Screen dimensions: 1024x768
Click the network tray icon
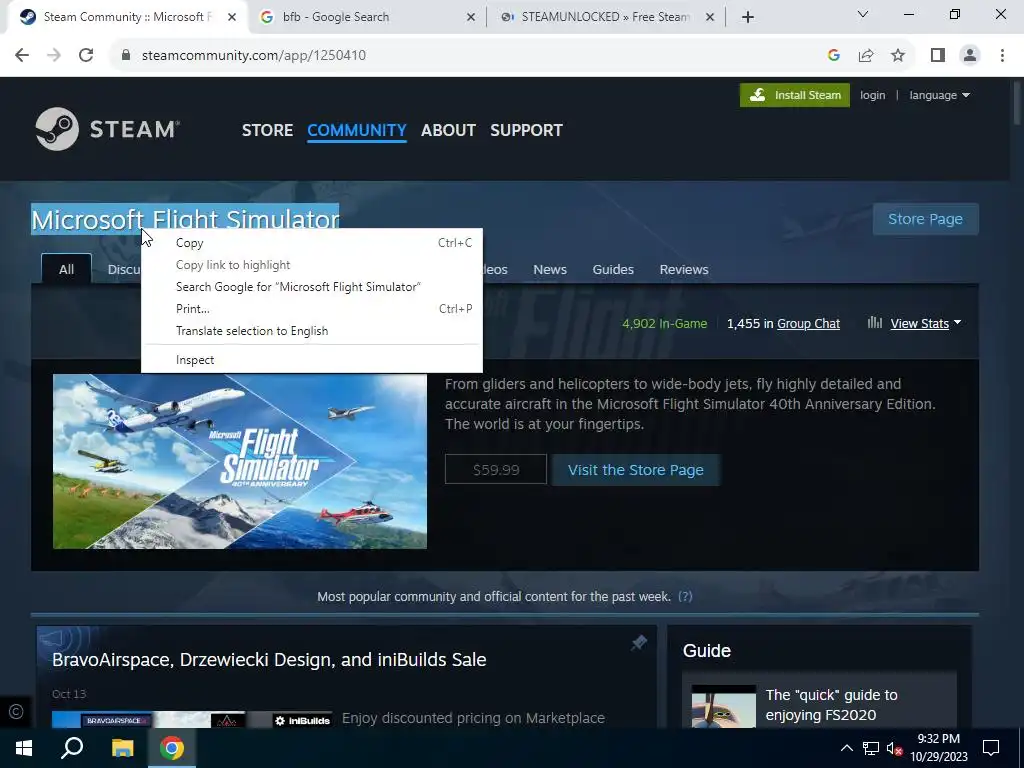coord(871,748)
